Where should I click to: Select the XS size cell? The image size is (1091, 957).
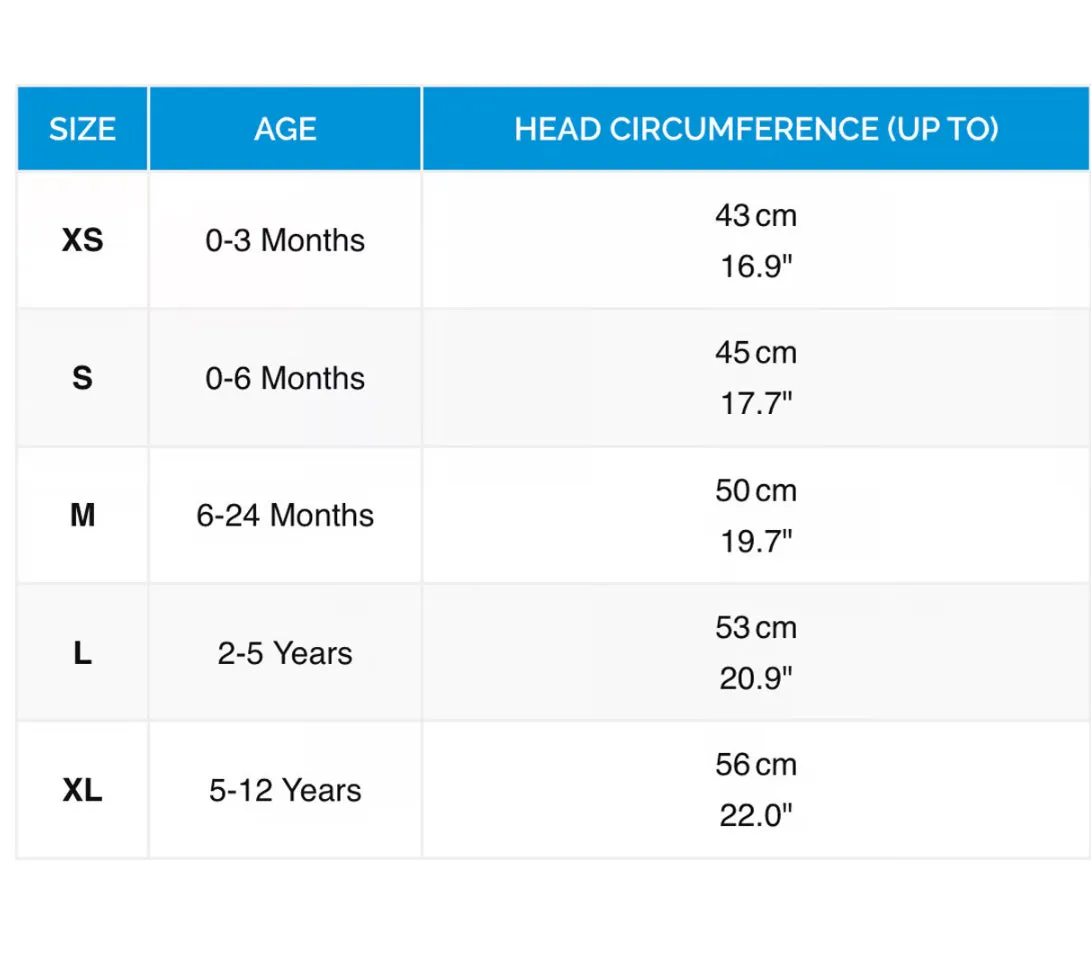point(82,241)
